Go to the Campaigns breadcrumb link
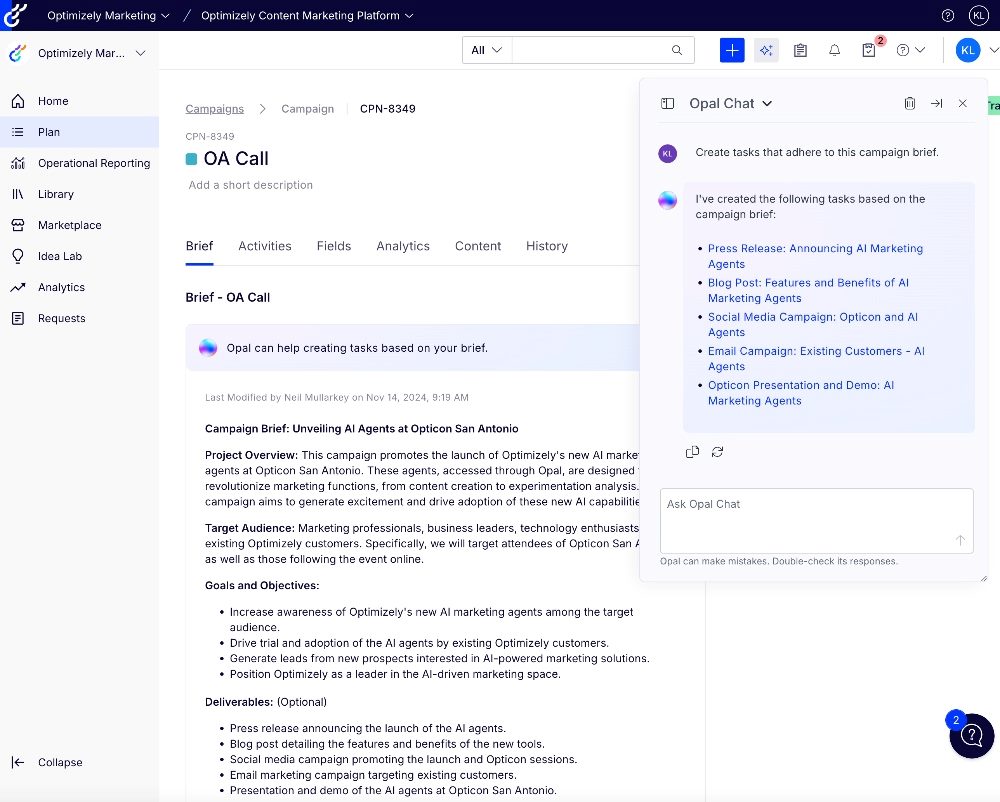 214,109
